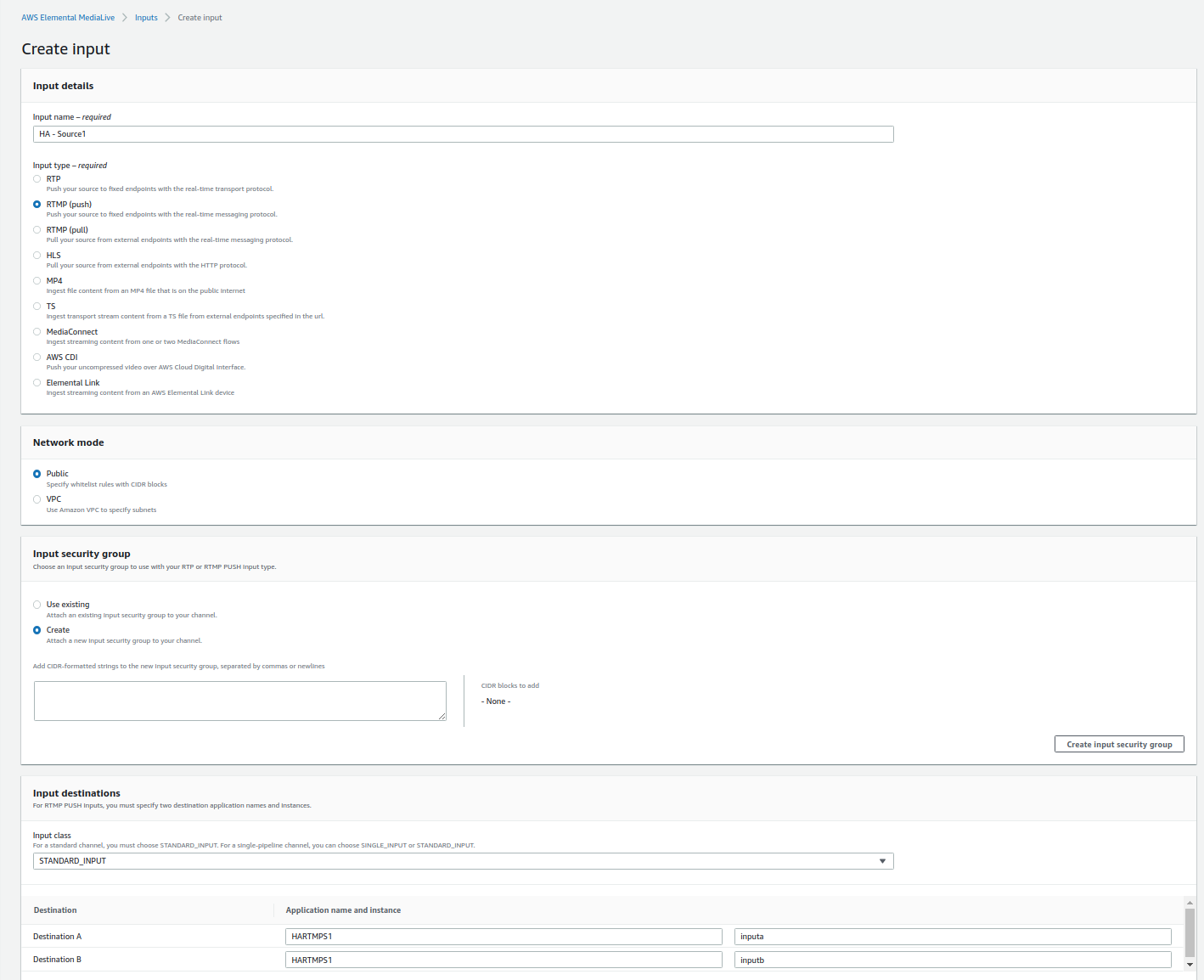This screenshot has width=1204, height=980.
Task: Choose VPC network mode
Action: (x=37, y=499)
